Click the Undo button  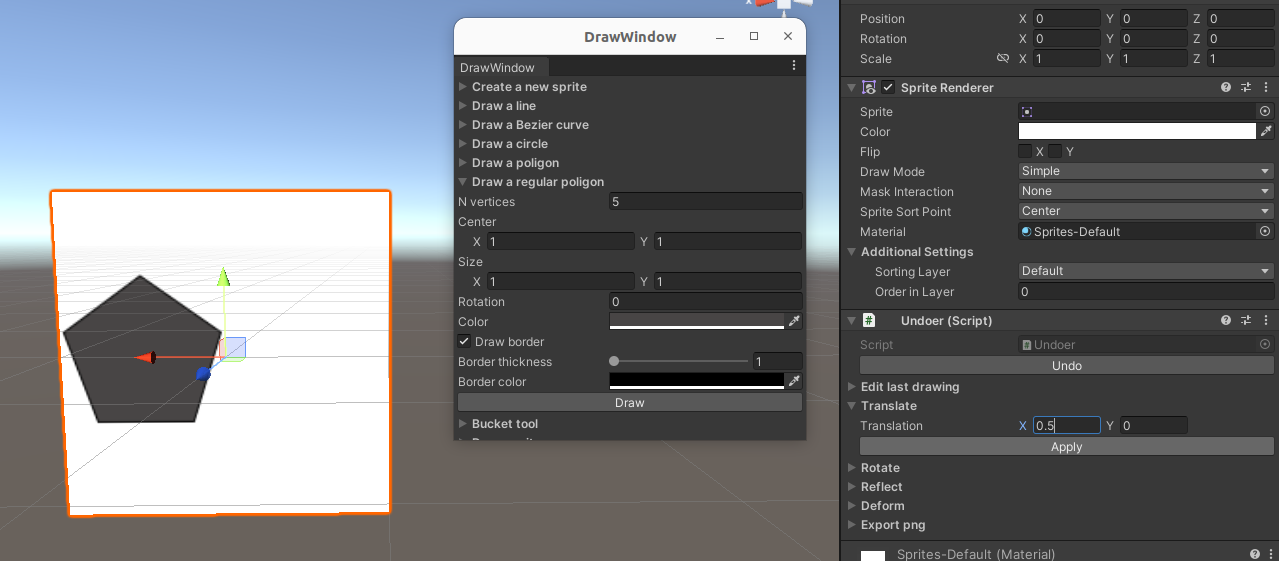coord(1067,366)
